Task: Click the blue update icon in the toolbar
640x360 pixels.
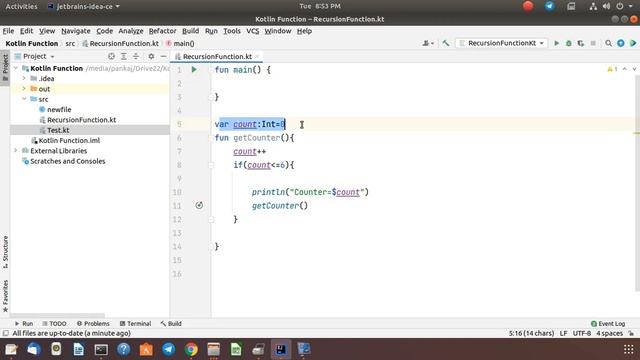Action: pos(621,43)
